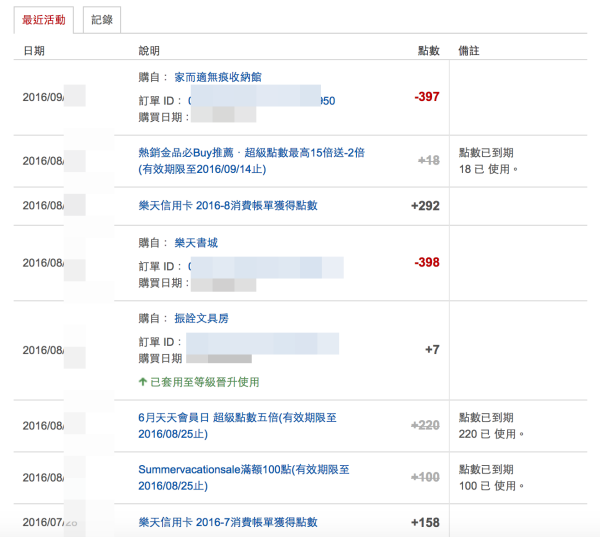Image resolution: width=600 pixels, height=537 pixels.
Task: Visit the 樂天書城 shop link
Action: (198, 243)
